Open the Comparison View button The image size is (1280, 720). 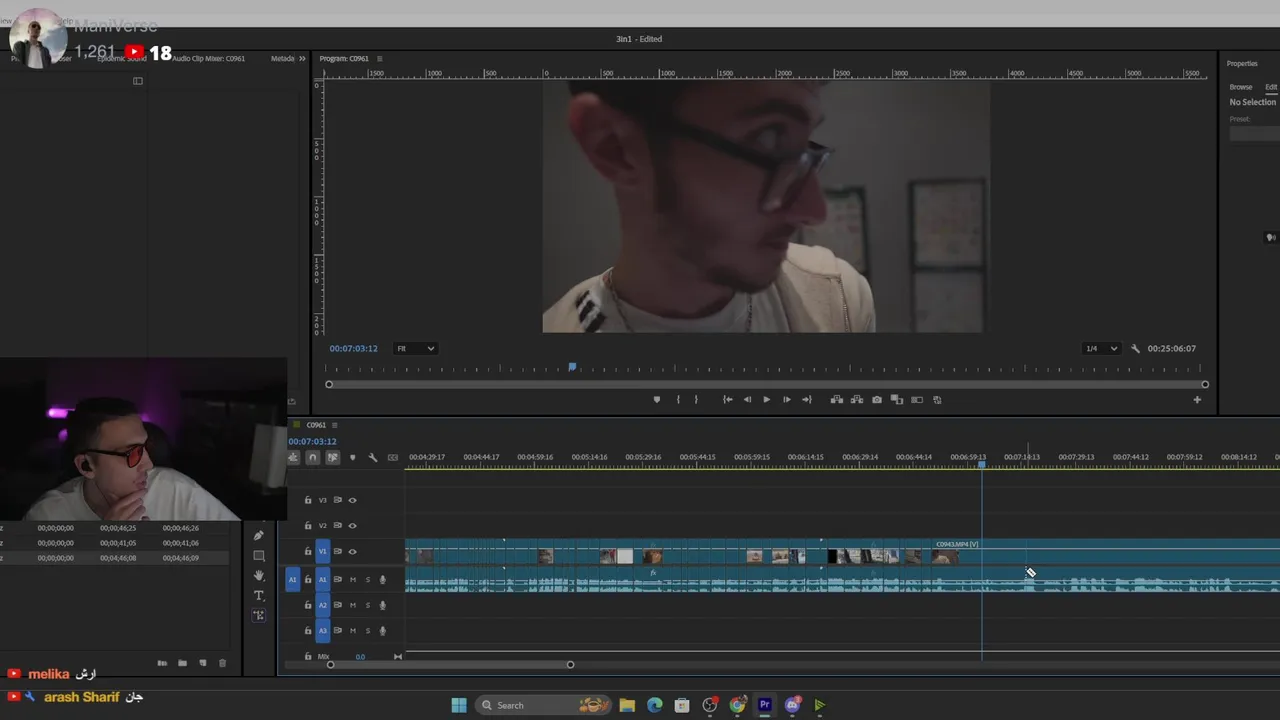point(897,400)
